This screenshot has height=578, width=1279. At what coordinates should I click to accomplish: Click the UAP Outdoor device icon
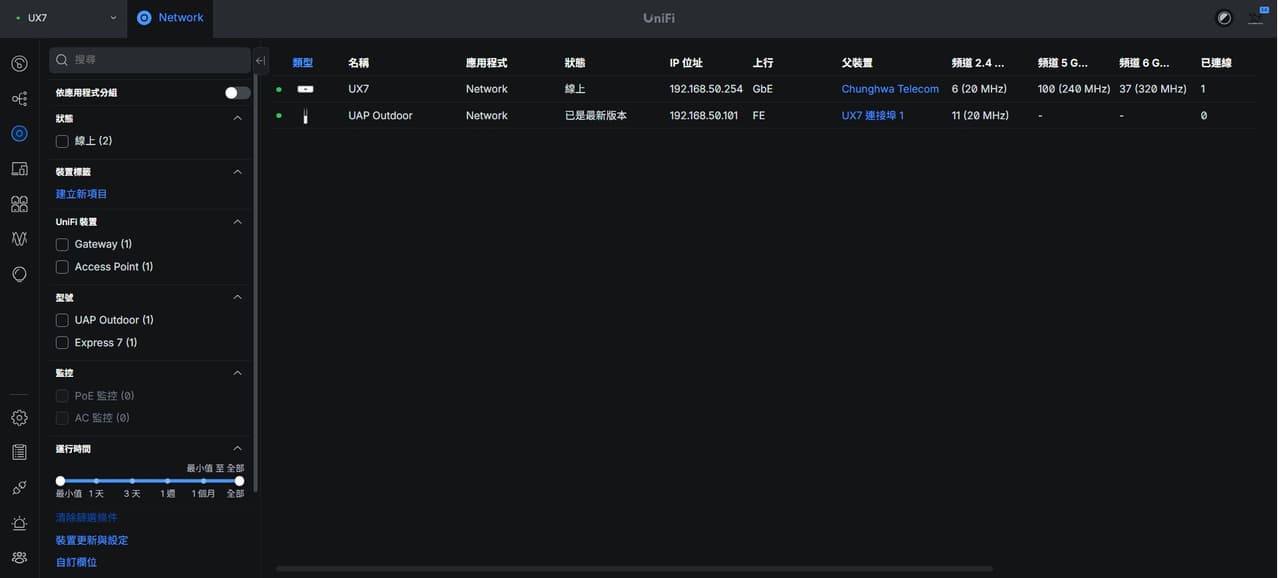point(305,116)
